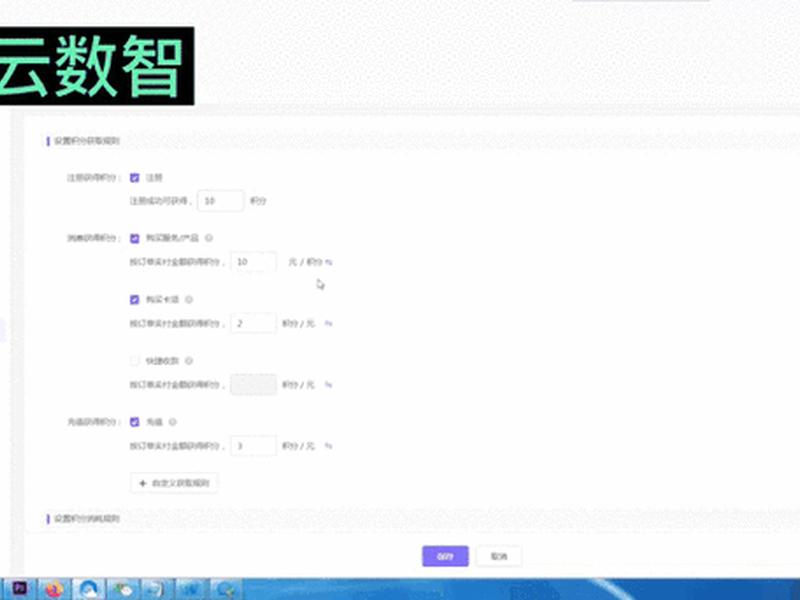The width and height of the screenshot is (800, 600).
Task: Click the 自定义获取规则 add-rule button
Action: pyautogui.click(x=174, y=483)
